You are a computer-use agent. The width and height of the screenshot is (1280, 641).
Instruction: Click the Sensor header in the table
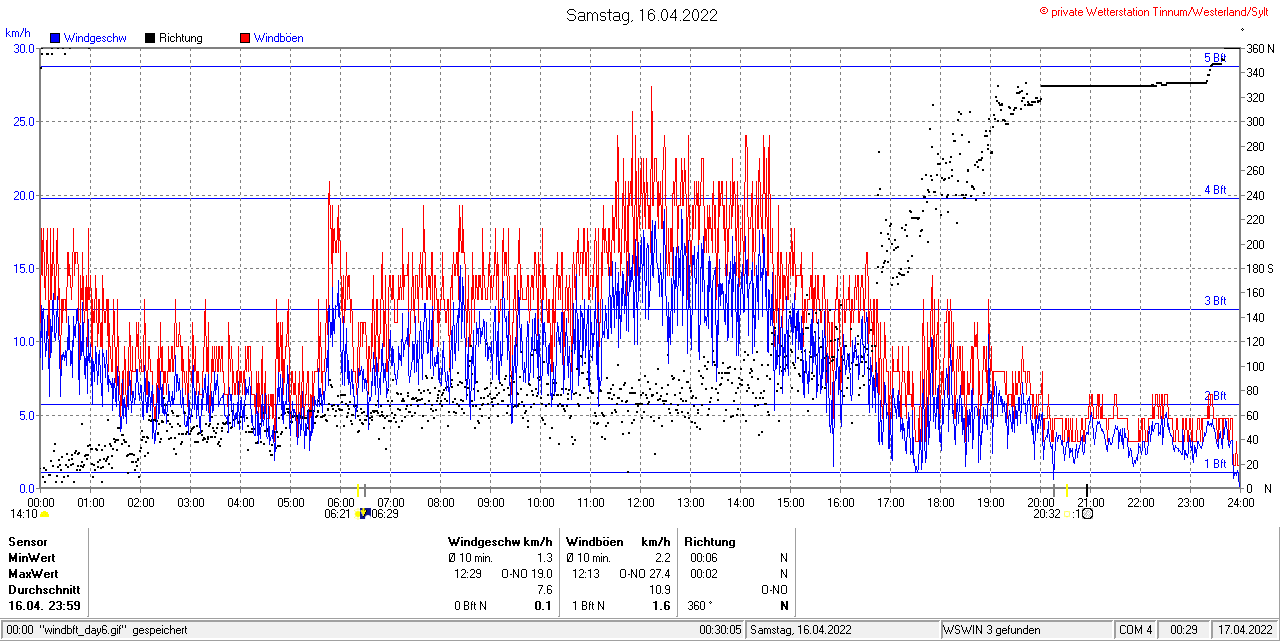tap(27, 542)
